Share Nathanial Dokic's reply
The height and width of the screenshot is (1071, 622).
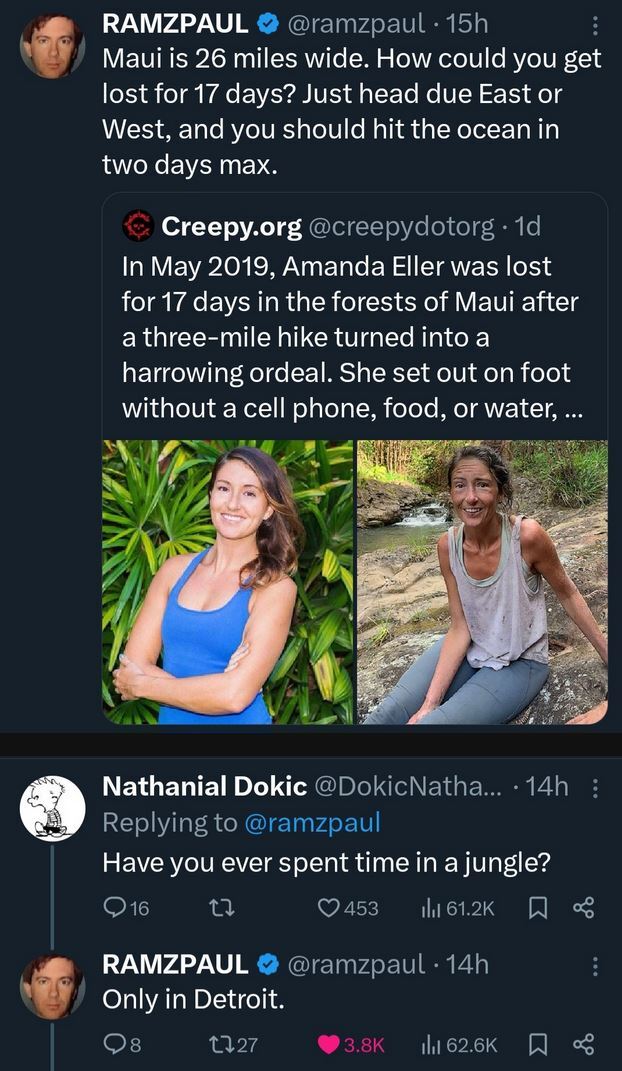click(583, 908)
